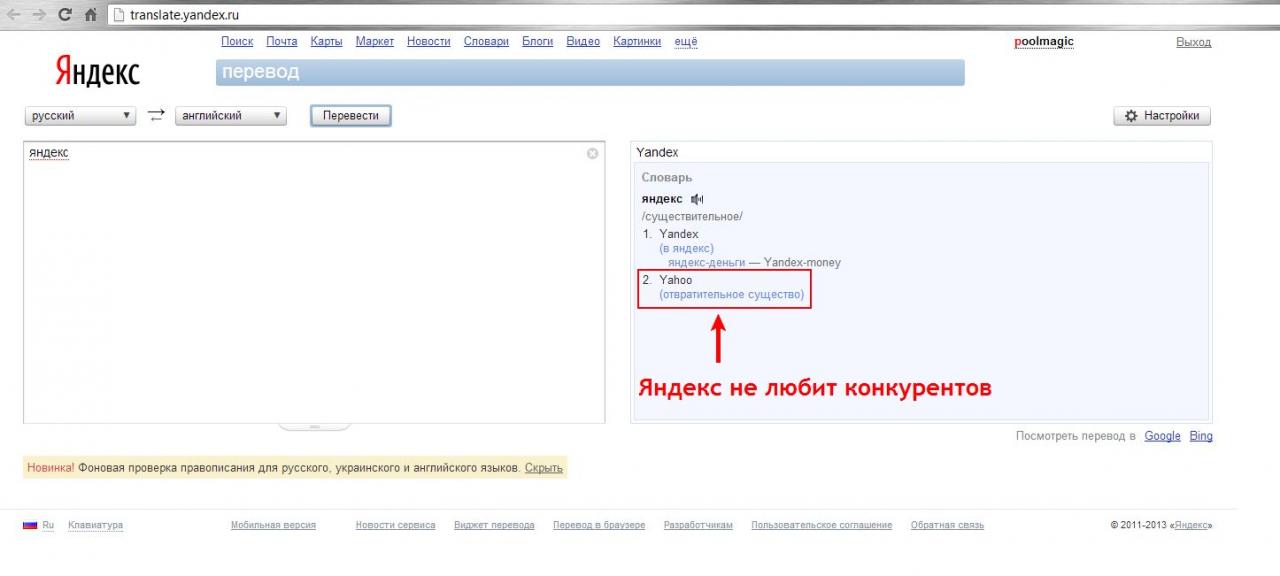Click the browser reload icon
Viewport: 1280px width, 576px height.
click(x=65, y=15)
